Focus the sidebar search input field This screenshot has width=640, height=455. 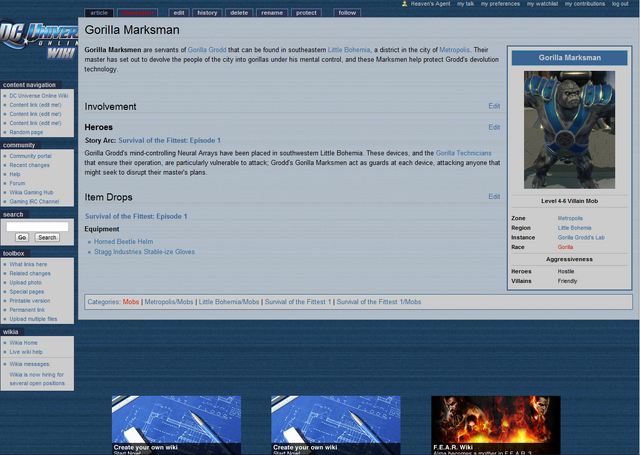[37, 226]
